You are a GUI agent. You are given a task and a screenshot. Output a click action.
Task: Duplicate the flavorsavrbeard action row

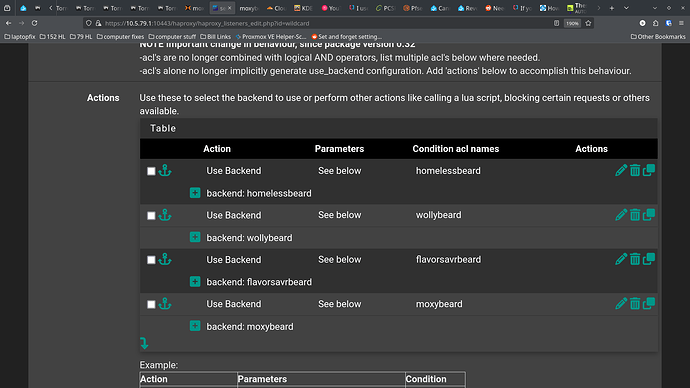coord(649,259)
